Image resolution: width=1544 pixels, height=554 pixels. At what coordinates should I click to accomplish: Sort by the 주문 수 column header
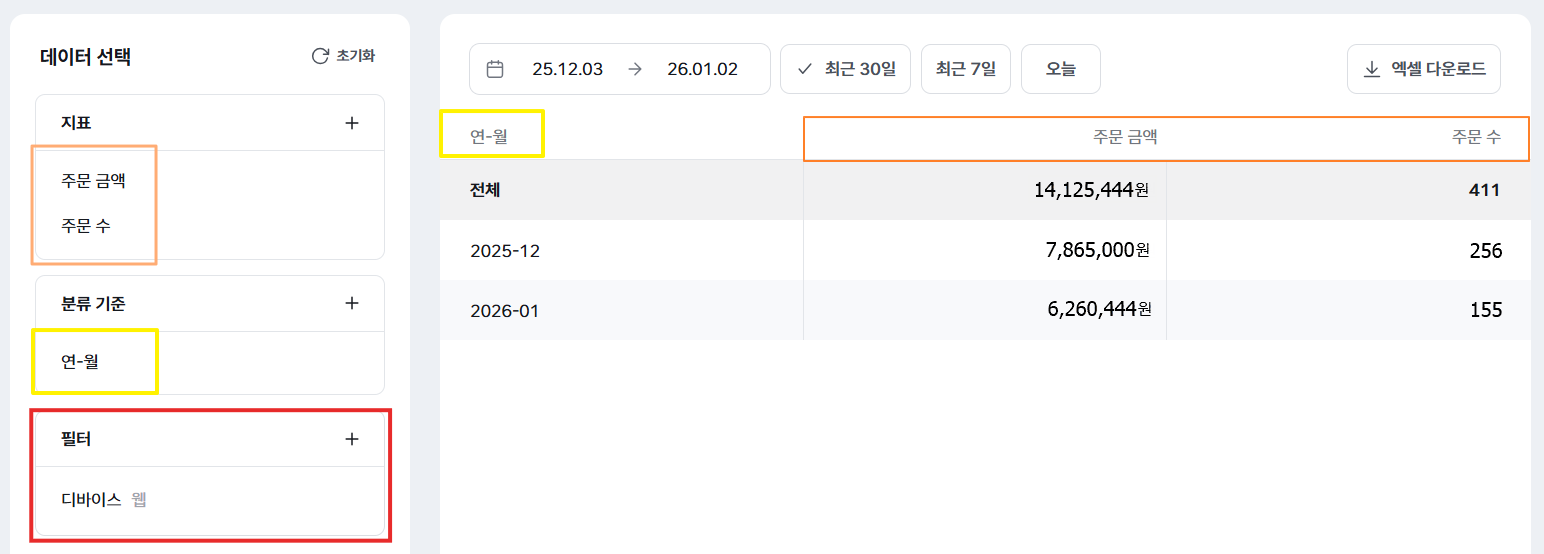1476,137
